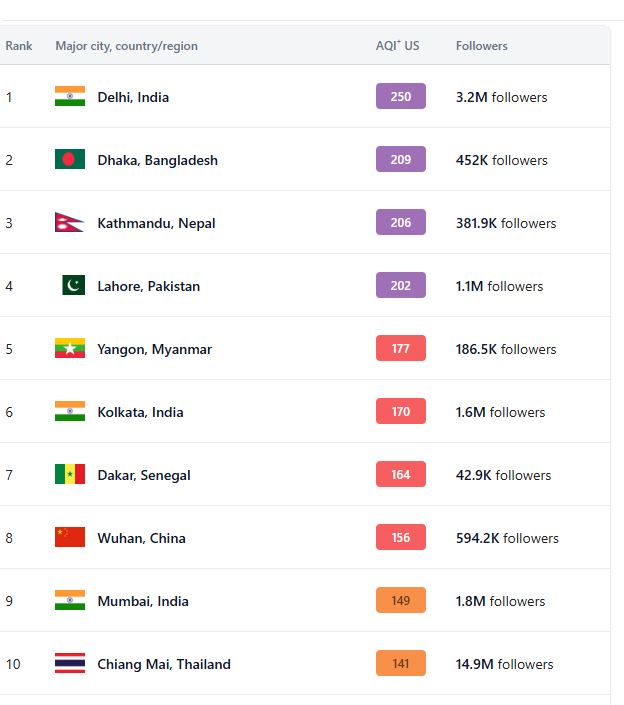
Task: Open Lahore, Pakistan city page
Action: tap(148, 286)
